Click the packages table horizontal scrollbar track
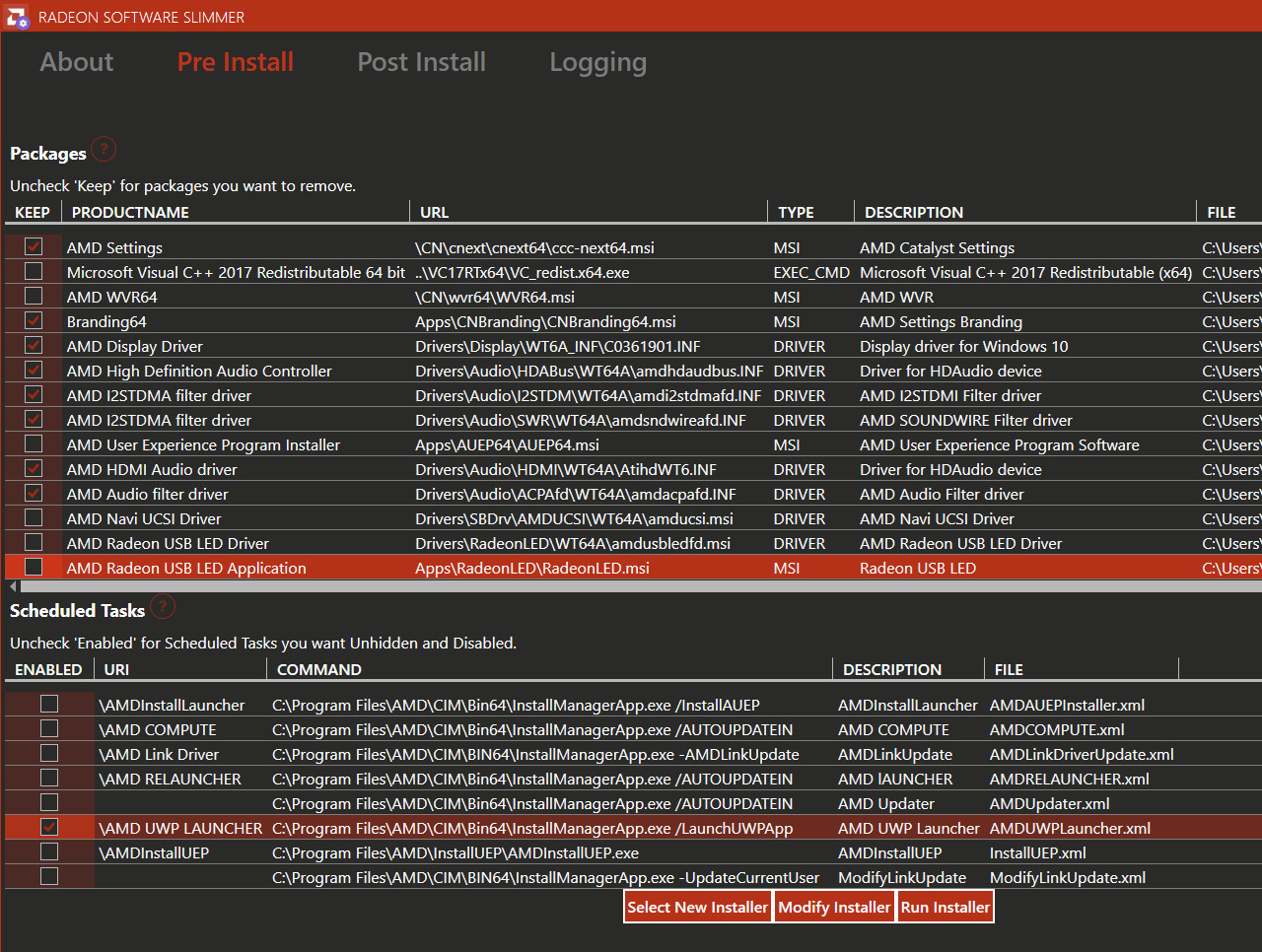This screenshot has width=1262, height=952. (641, 586)
